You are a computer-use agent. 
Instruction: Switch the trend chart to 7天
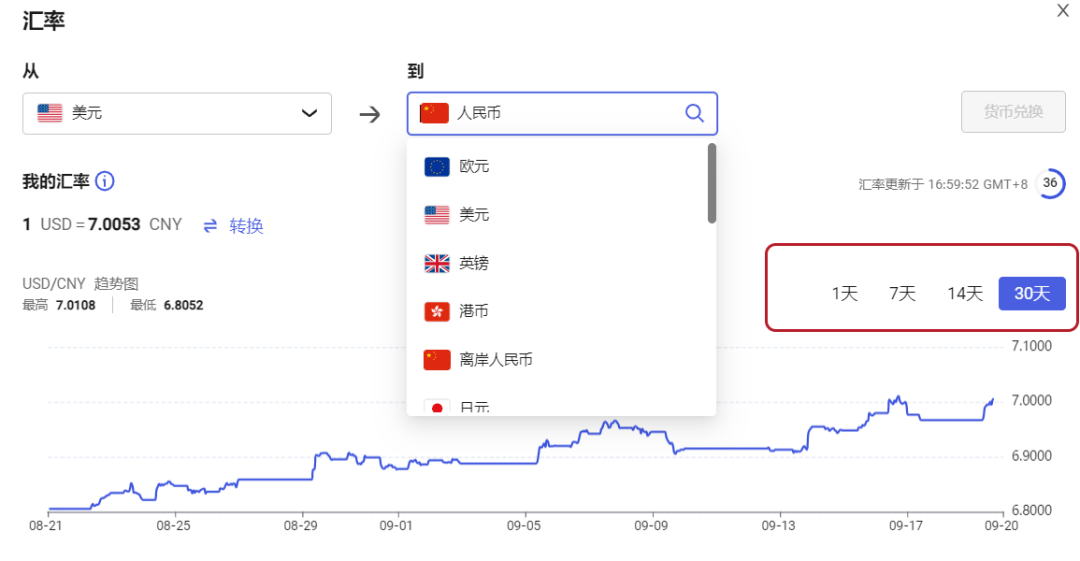pos(902,294)
